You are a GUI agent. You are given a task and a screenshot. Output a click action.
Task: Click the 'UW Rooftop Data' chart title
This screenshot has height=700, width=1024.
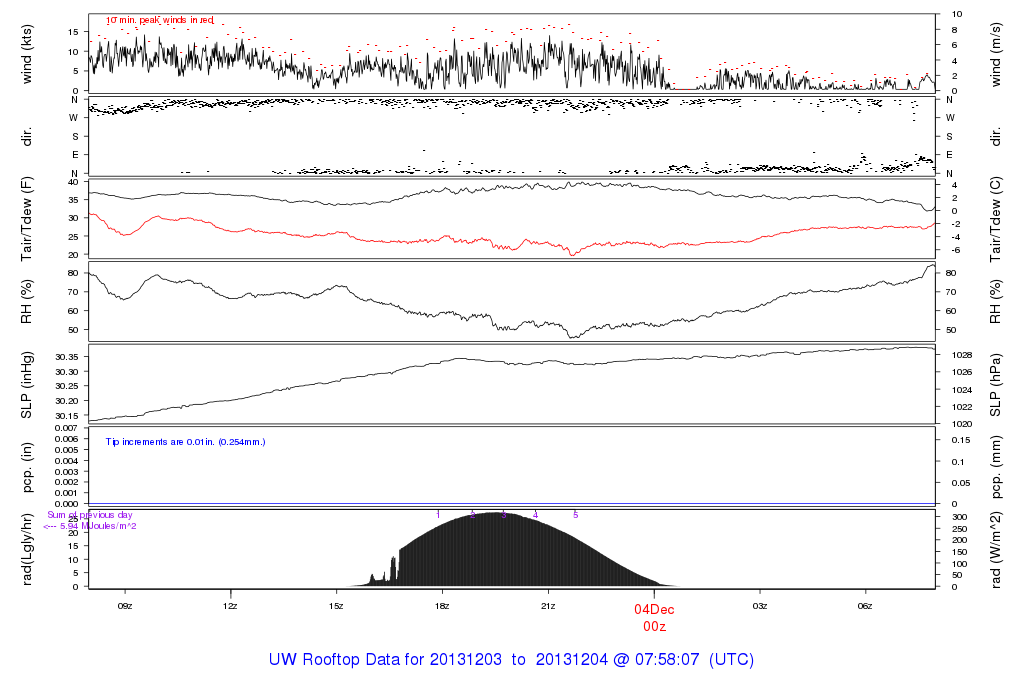[x=511, y=660]
